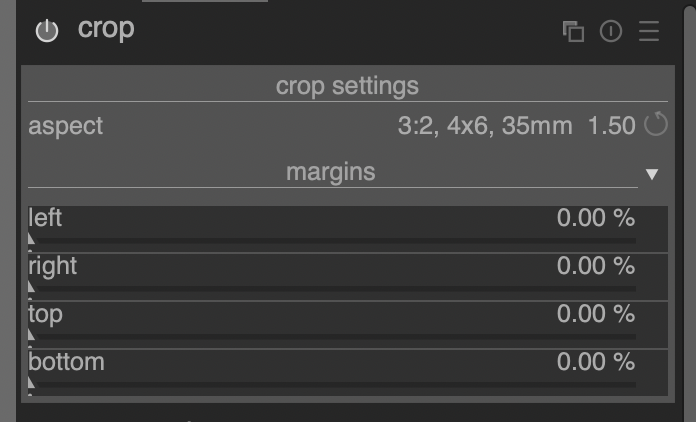Swap aspect orientation with the circular arrow icon
696x422 pixels.
pyautogui.click(x=656, y=125)
